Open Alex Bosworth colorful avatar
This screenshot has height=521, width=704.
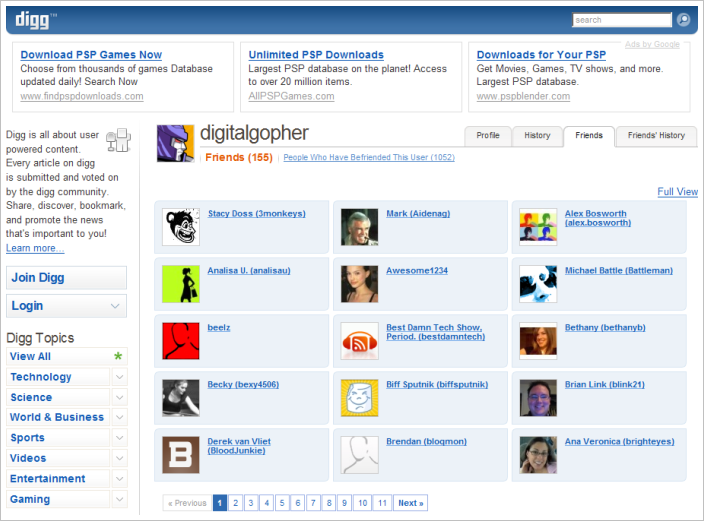coord(538,227)
